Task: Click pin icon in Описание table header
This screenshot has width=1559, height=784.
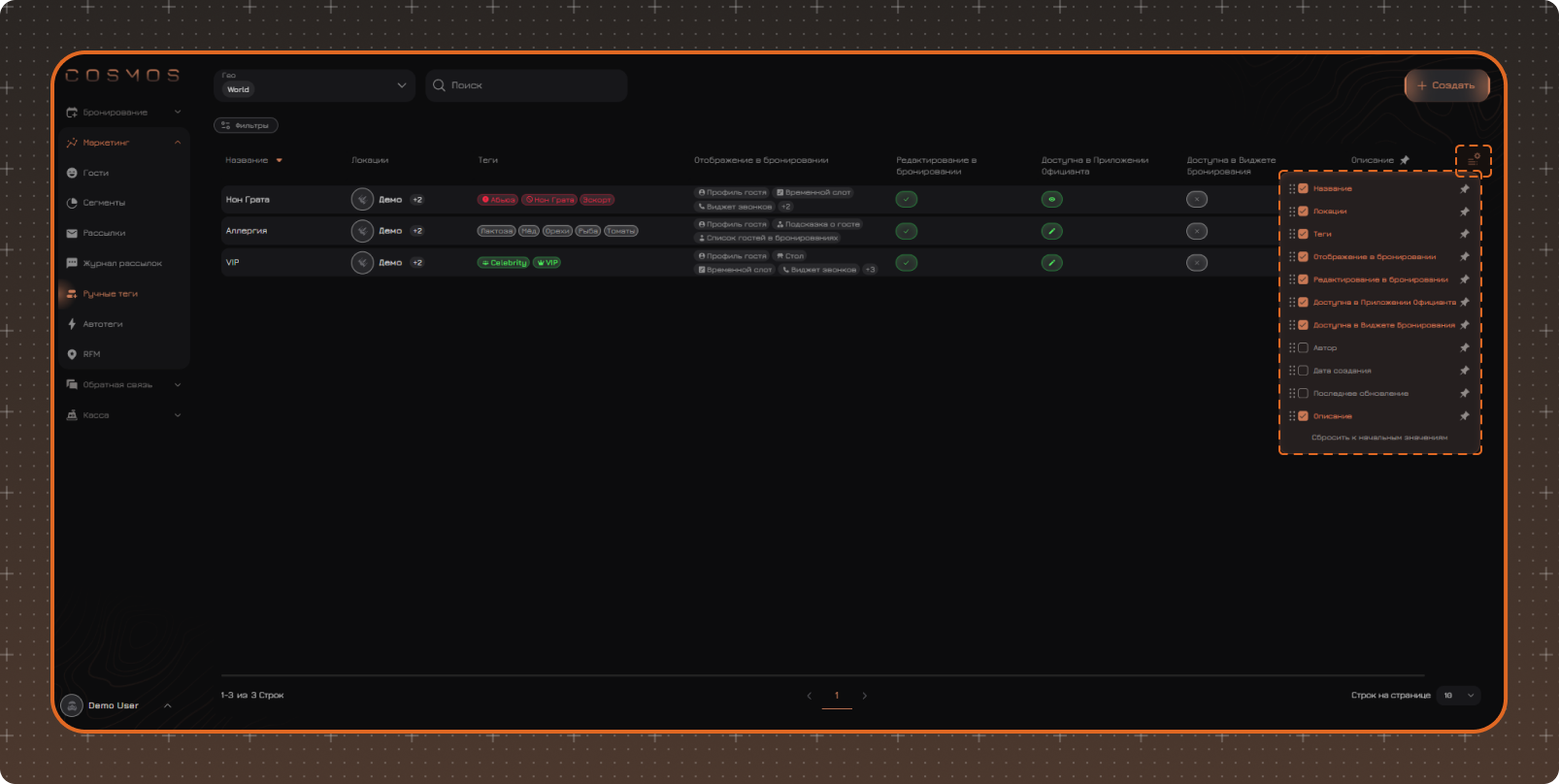Action: pyautogui.click(x=1405, y=160)
